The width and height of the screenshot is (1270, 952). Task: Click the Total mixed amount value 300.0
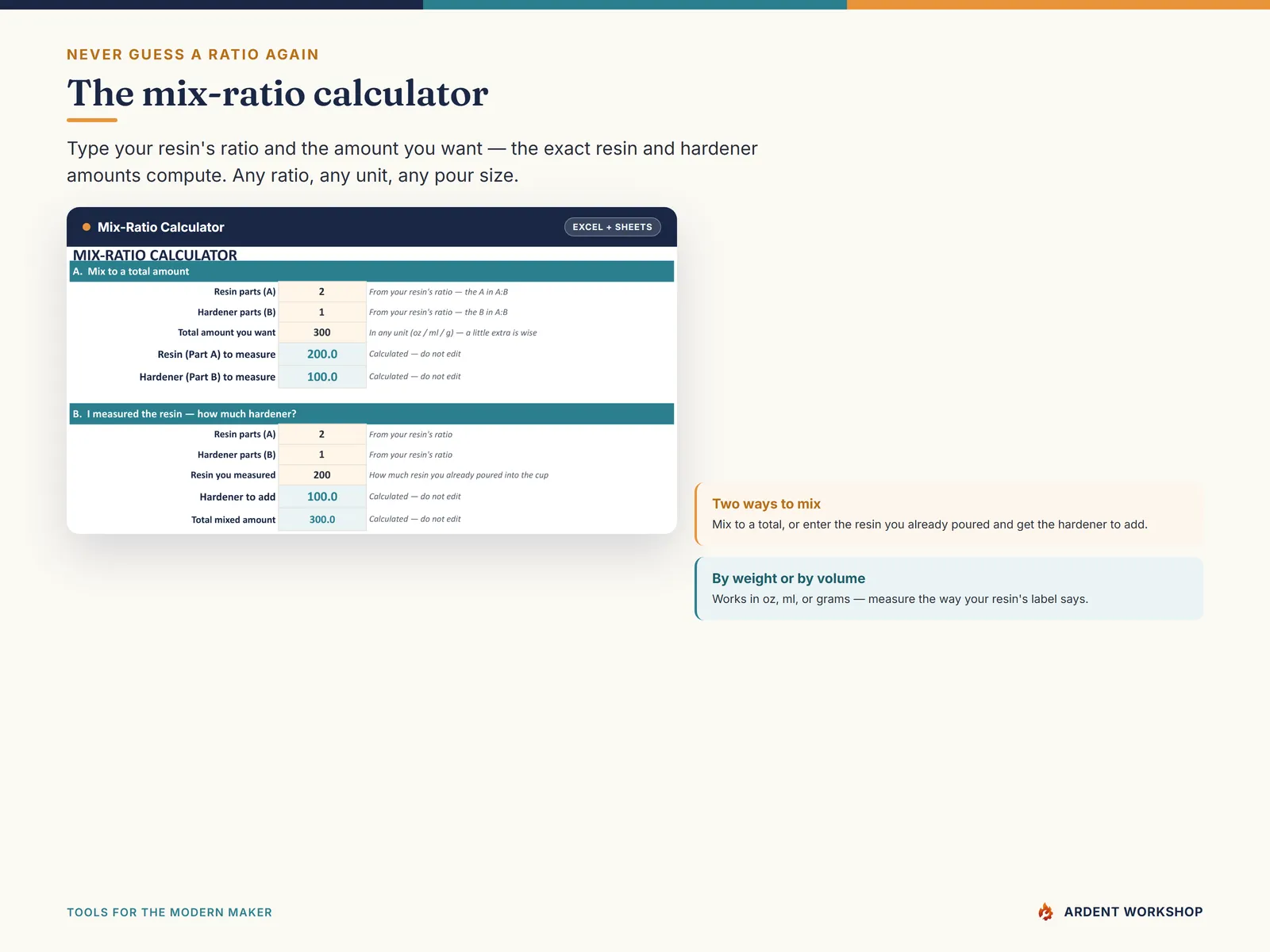pos(321,520)
